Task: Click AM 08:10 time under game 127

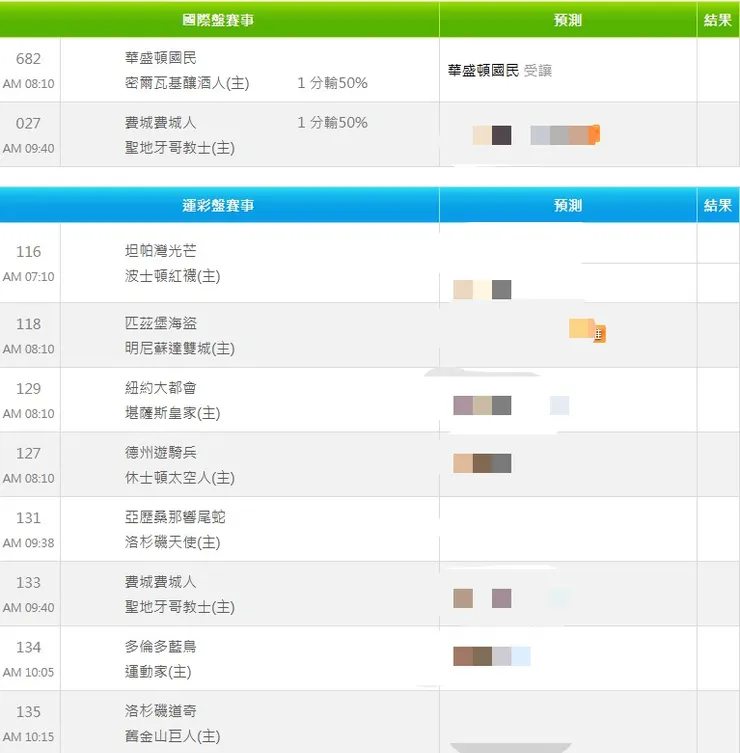Action: pos(28,478)
